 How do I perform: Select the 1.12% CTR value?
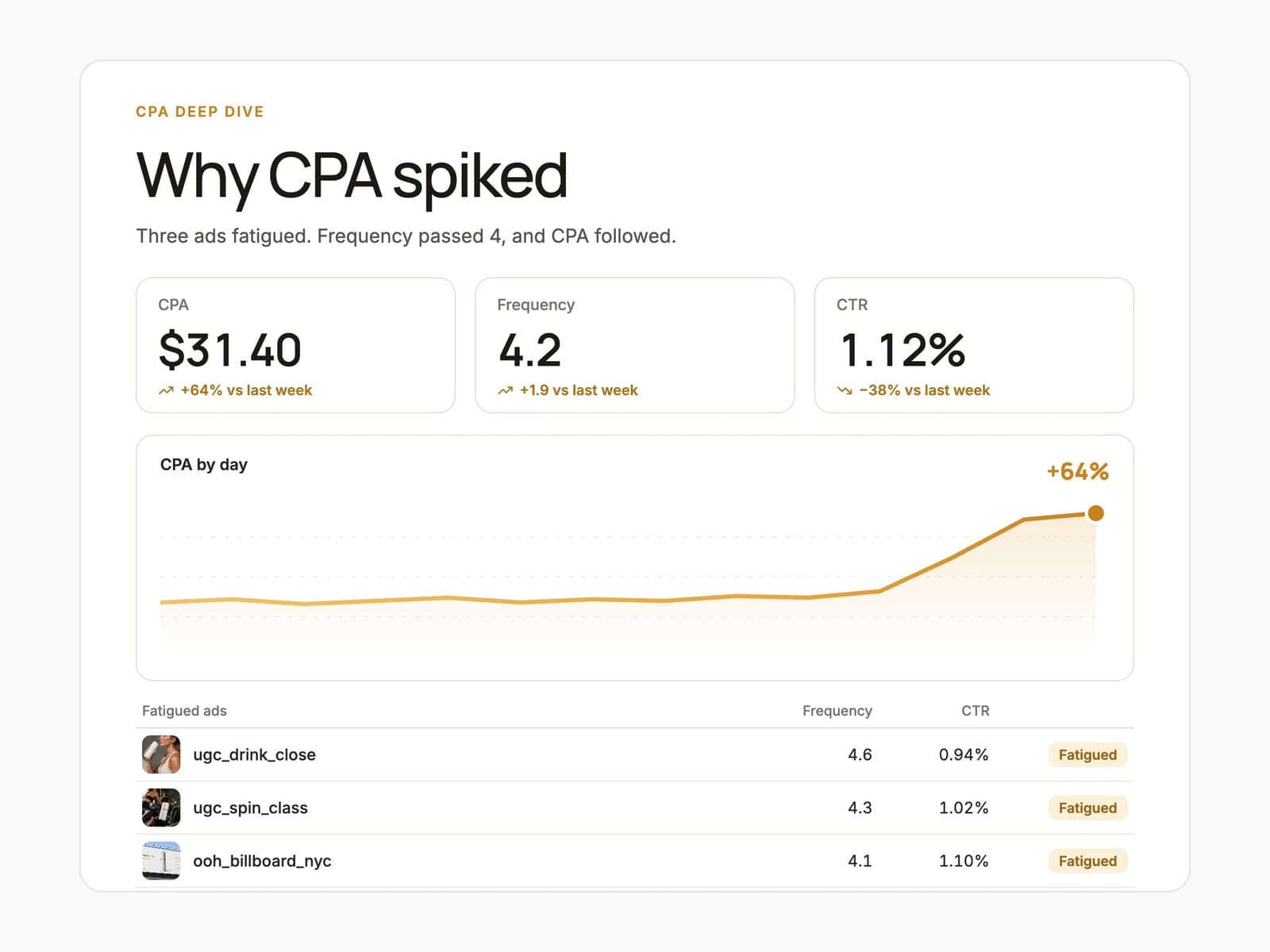pos(902,350)
